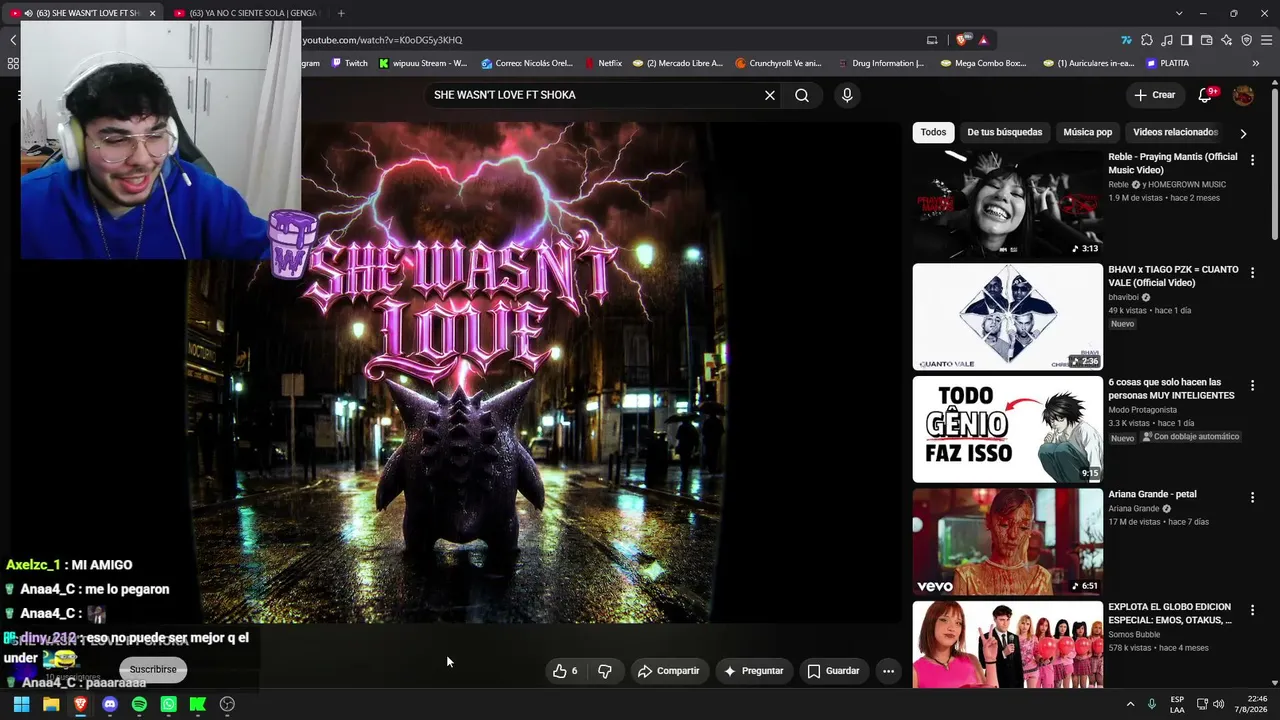
Task: Open options menu for 6 cosas que solo hacen video
Action: click(x=1252, y=385)
